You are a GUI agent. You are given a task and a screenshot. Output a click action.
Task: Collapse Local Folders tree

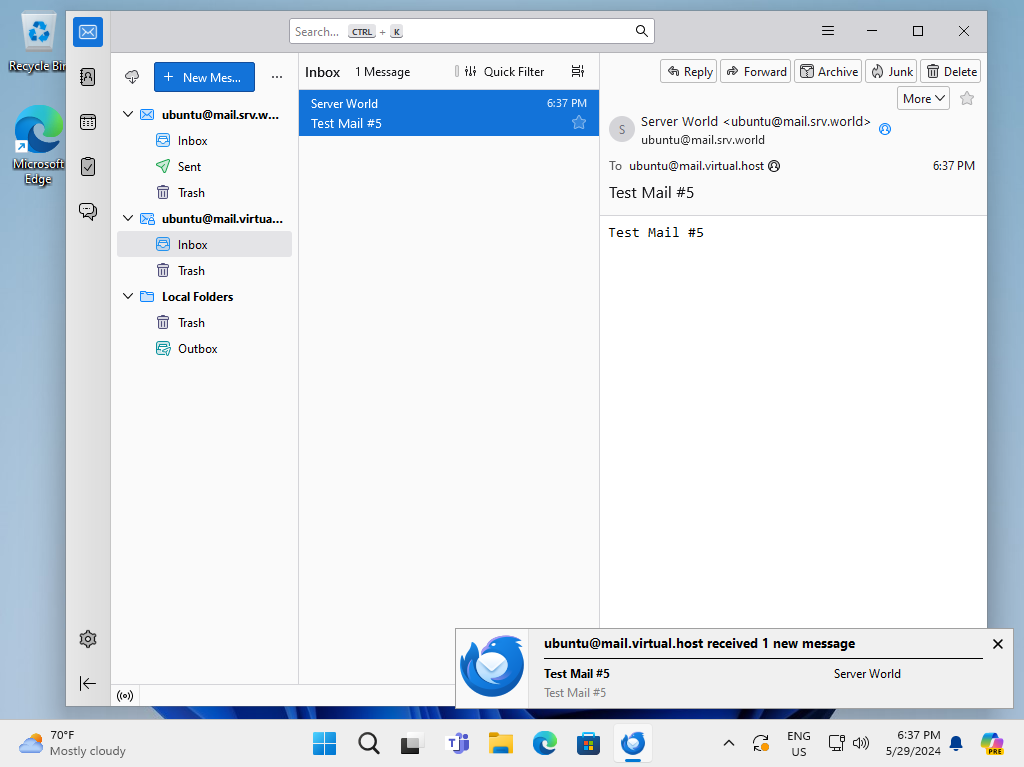click(x=128, y=296)
